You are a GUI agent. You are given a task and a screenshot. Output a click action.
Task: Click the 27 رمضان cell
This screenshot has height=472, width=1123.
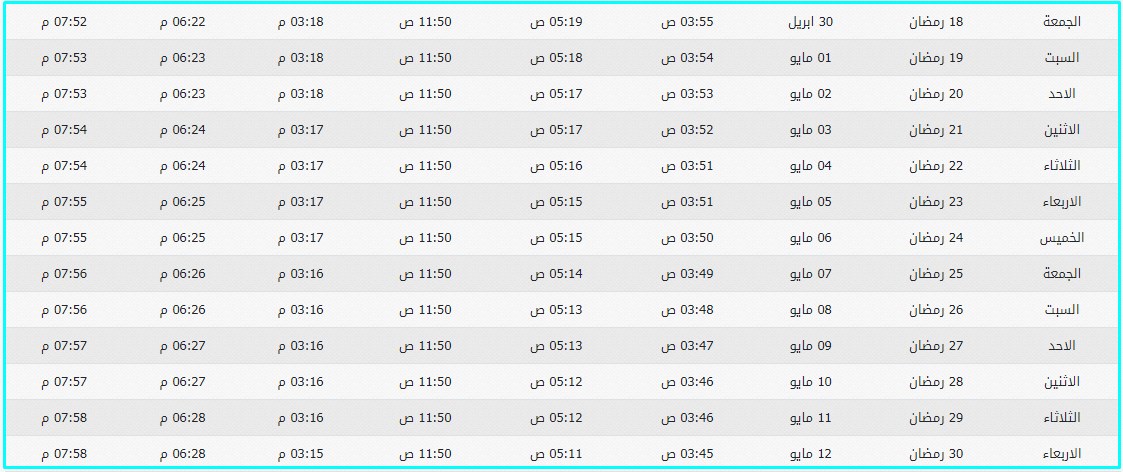(x=936, y=345)
